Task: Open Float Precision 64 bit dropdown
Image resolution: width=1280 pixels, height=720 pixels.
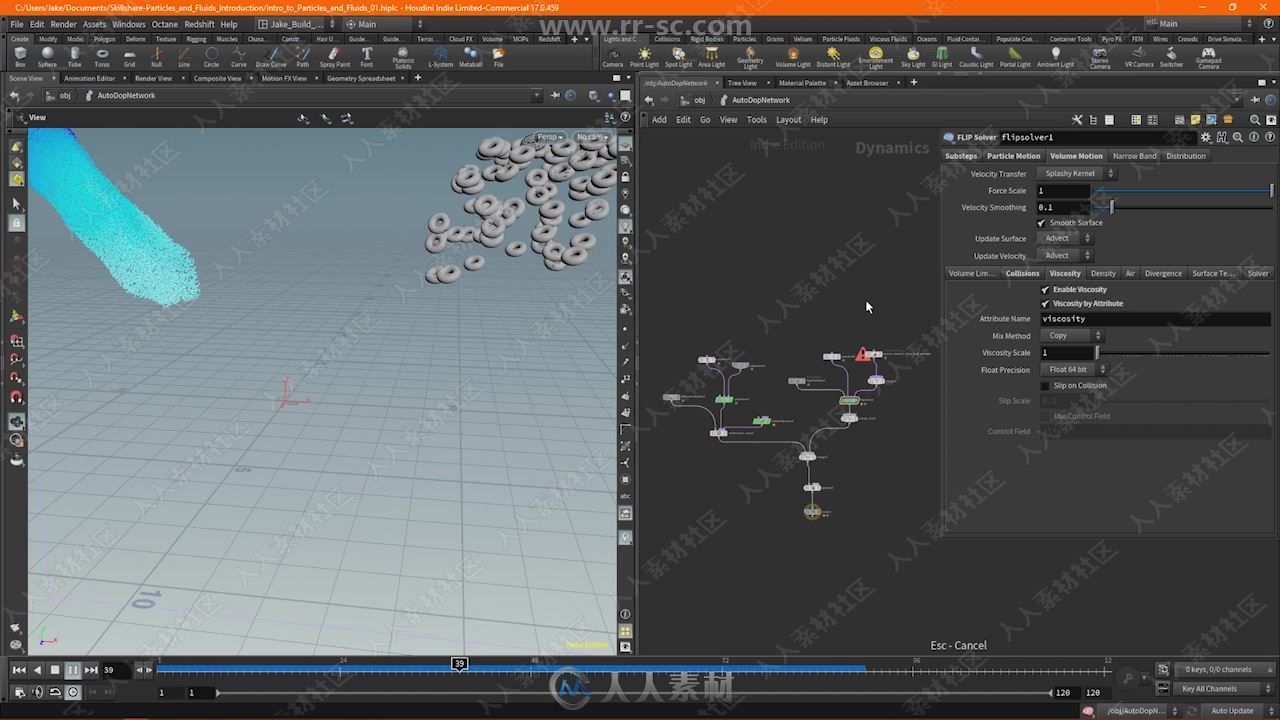Action: tap(1075, 369)
